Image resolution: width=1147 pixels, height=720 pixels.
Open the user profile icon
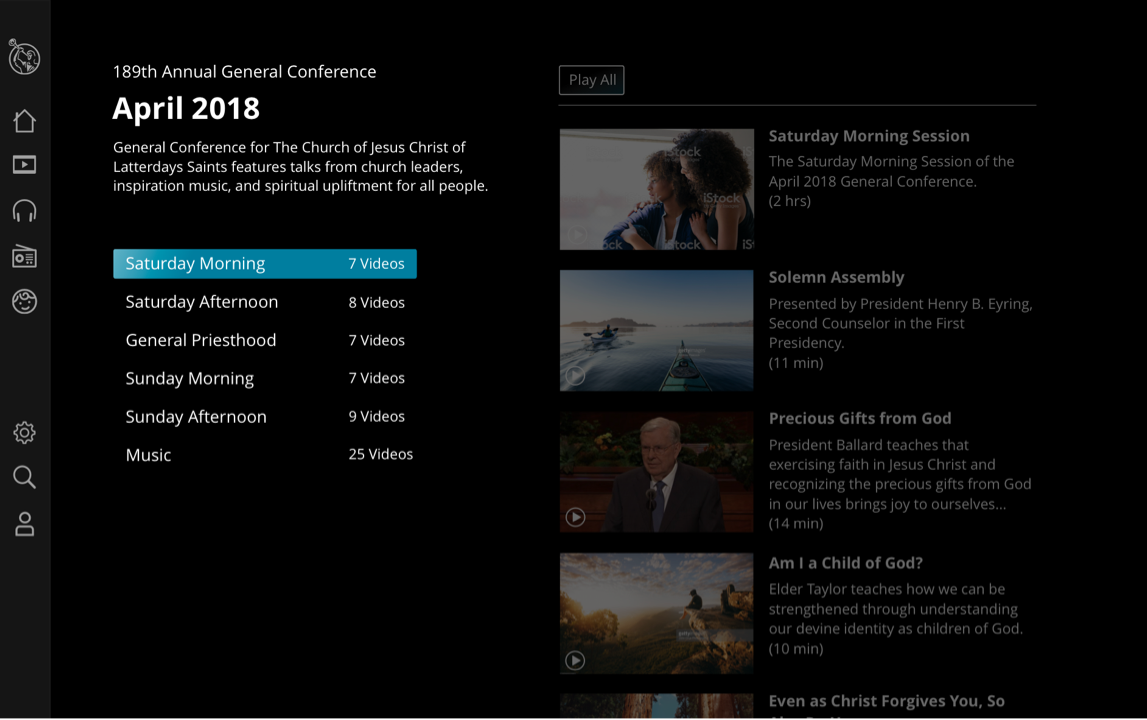point(24,524)
